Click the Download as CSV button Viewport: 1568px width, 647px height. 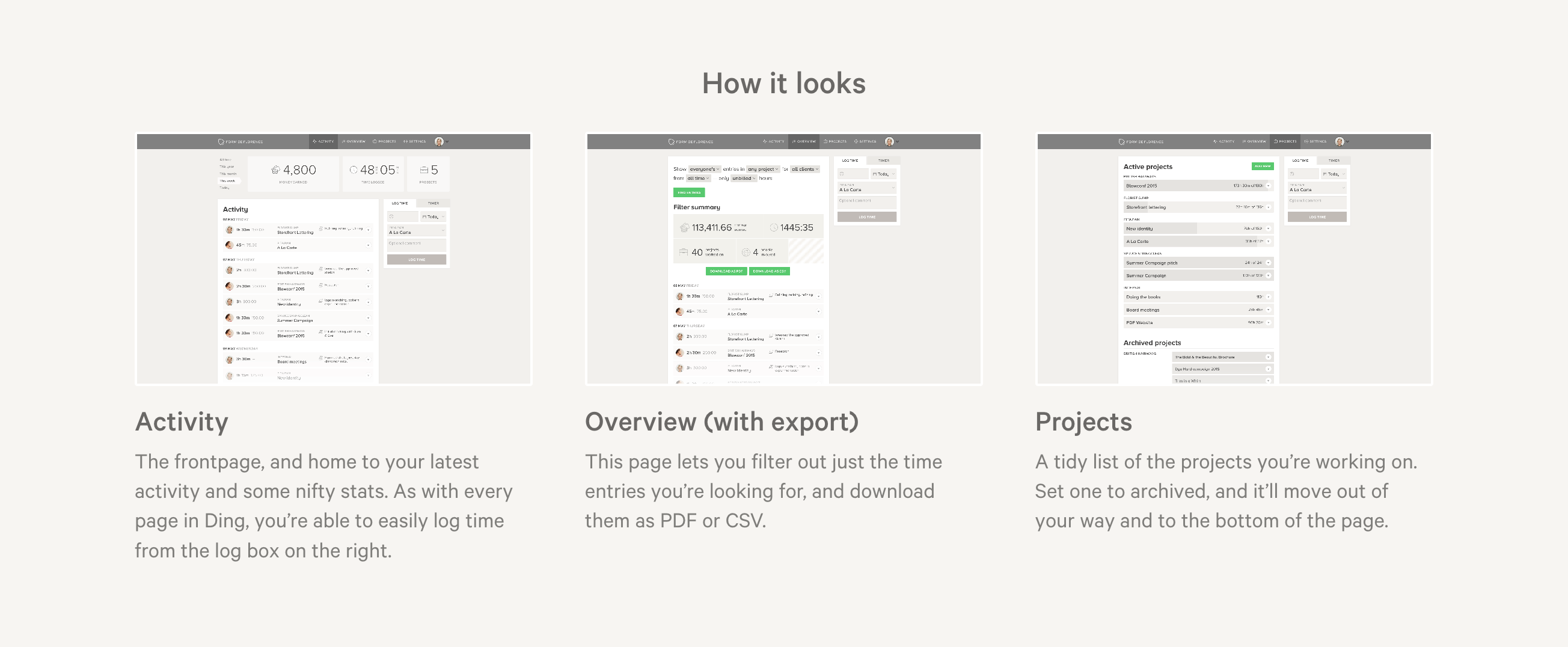pyautogui.click(x=770, y=271)
